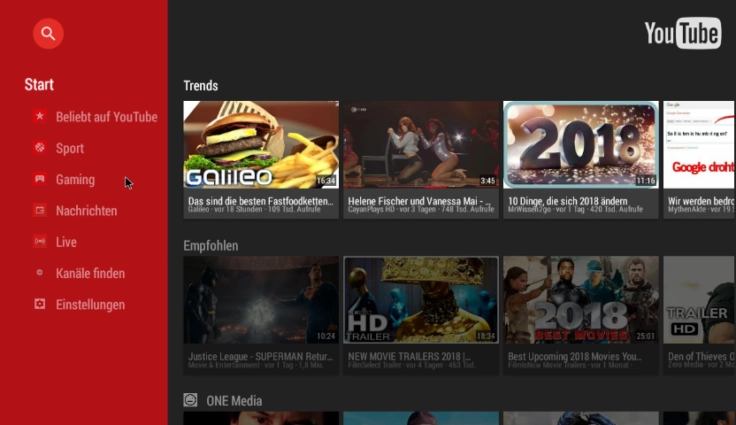This screenshot has height=425, width=736.
Task: Play the Helene Fischer und Vanessa Mai thumbnail
Action: (x=421, y=145)
